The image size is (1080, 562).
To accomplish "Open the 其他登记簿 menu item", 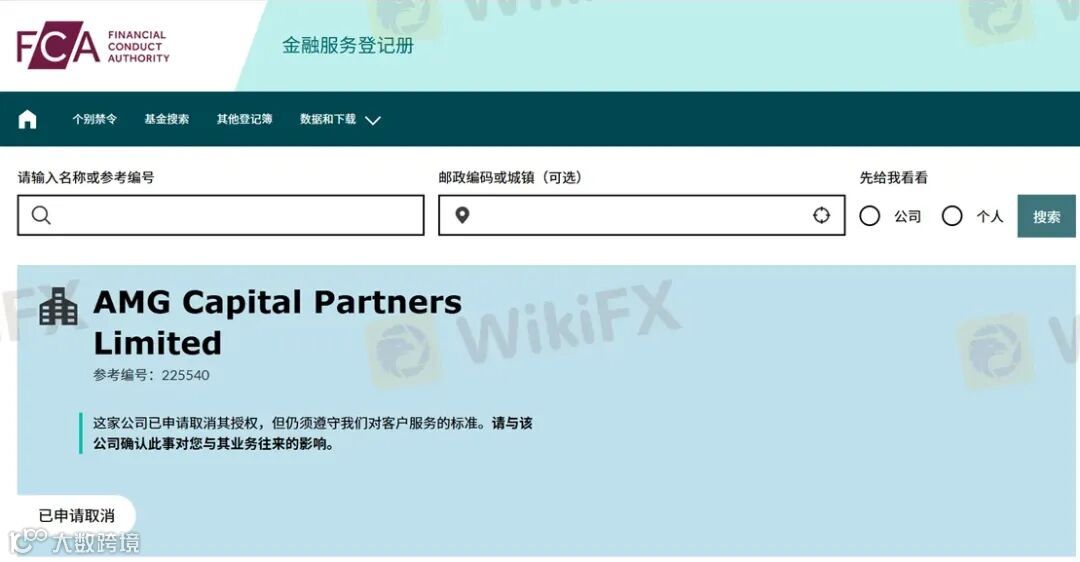I will (x=245, y=119).
